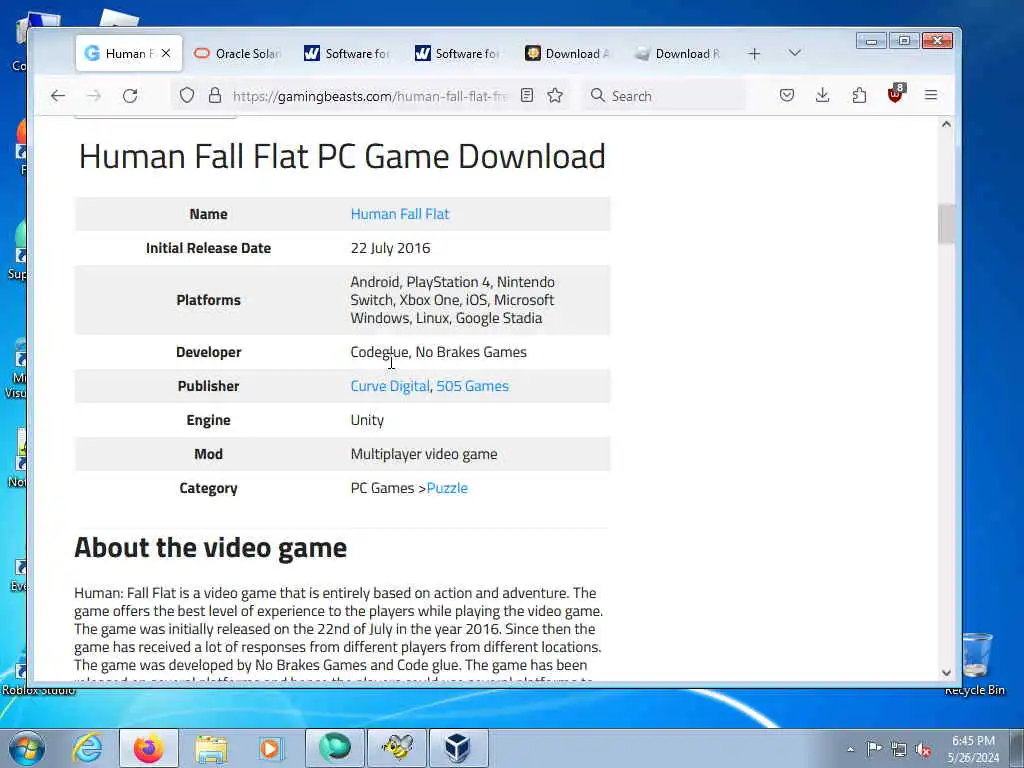List all tabs dropdown arrow
The height and width of the screenshot is (768, 1024).
point(795,53)
